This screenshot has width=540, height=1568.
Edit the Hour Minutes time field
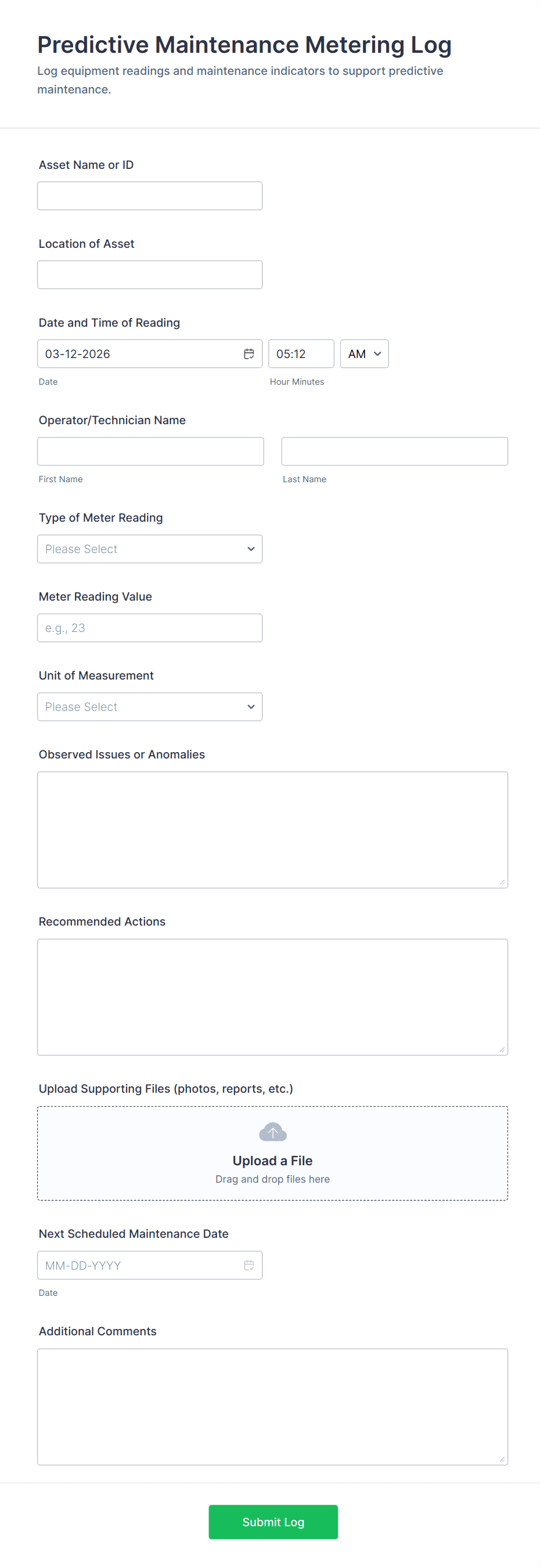click(301, 353)
